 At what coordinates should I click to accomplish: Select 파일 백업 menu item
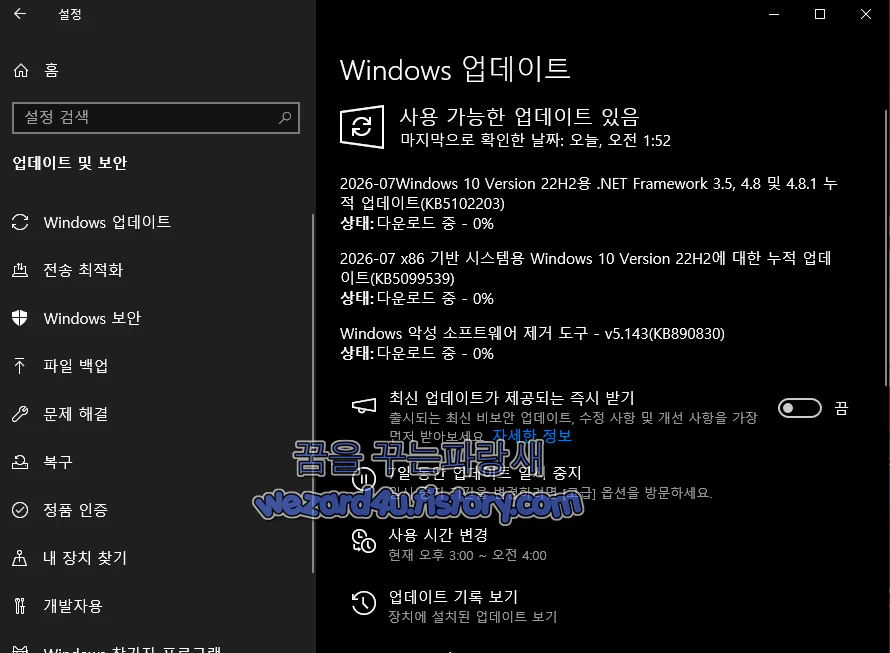coord(156,366)
